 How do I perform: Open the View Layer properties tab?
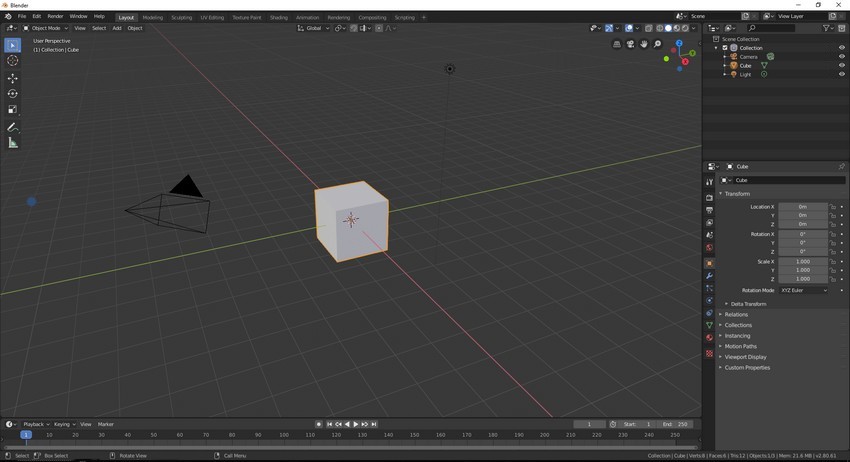click(709, 222)
